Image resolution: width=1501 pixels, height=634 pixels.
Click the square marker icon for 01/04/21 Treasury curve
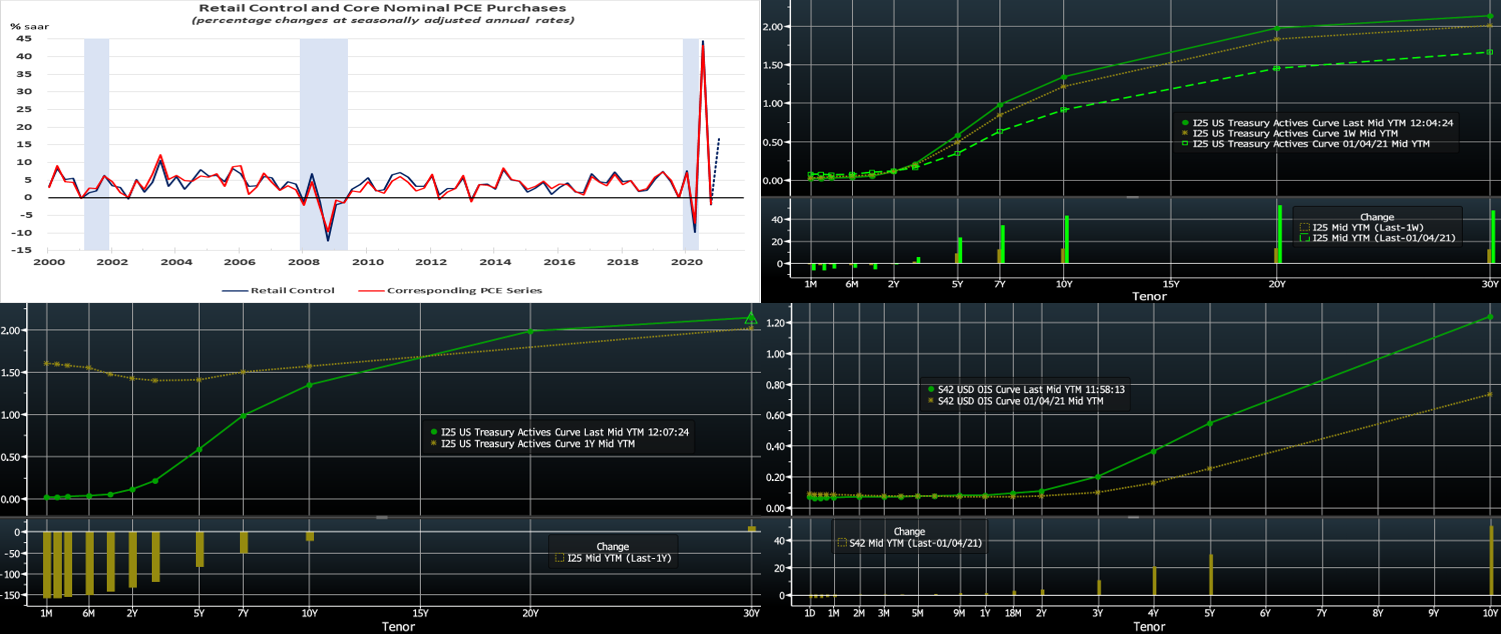(x=1186, y=144)
